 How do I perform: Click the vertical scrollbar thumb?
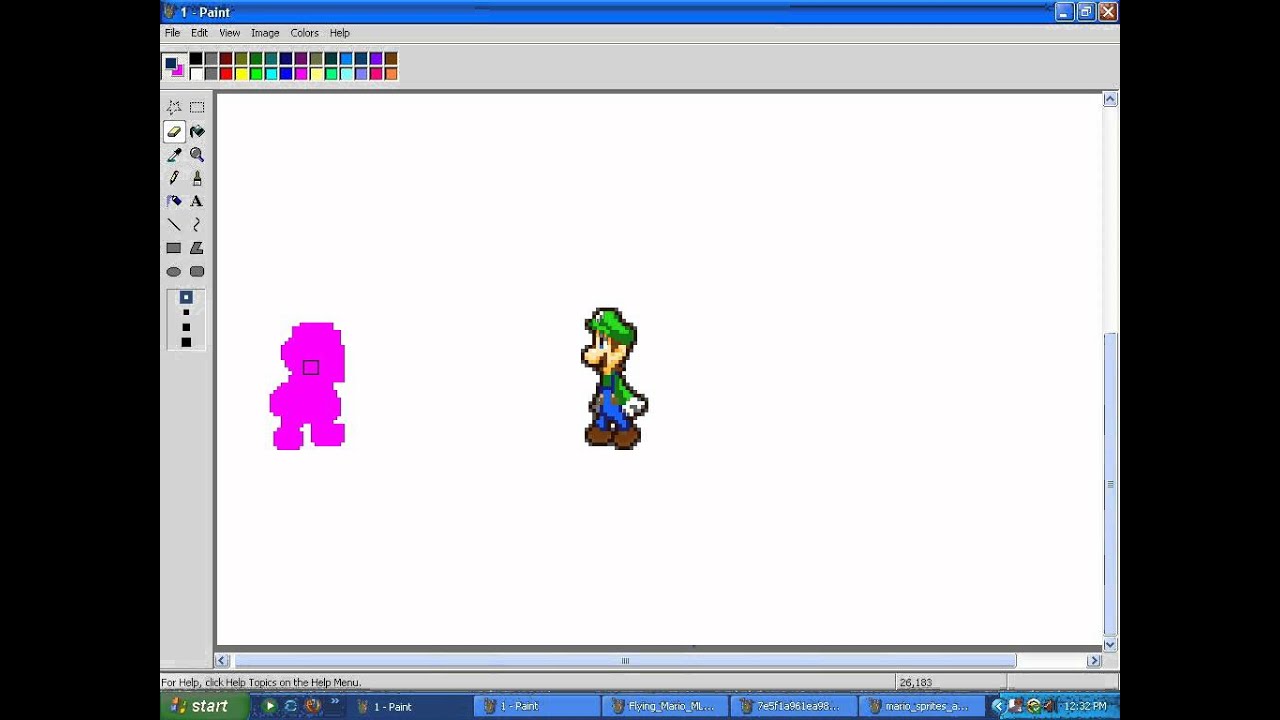click(1110, 484)
